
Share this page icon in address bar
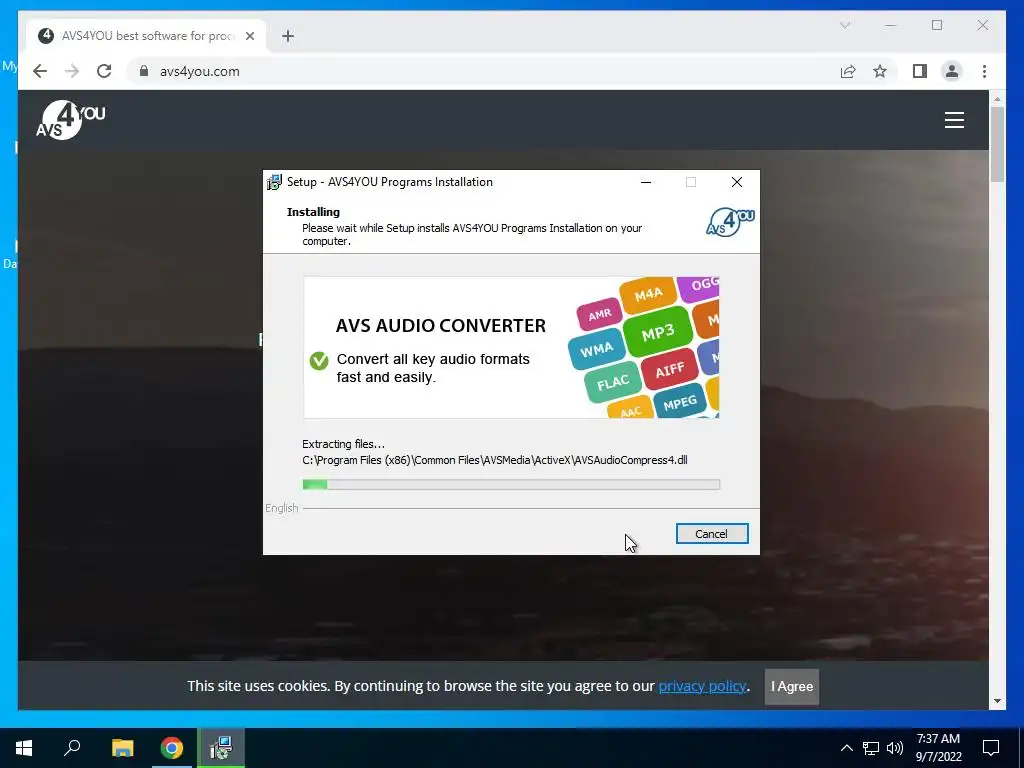point(848,71)
